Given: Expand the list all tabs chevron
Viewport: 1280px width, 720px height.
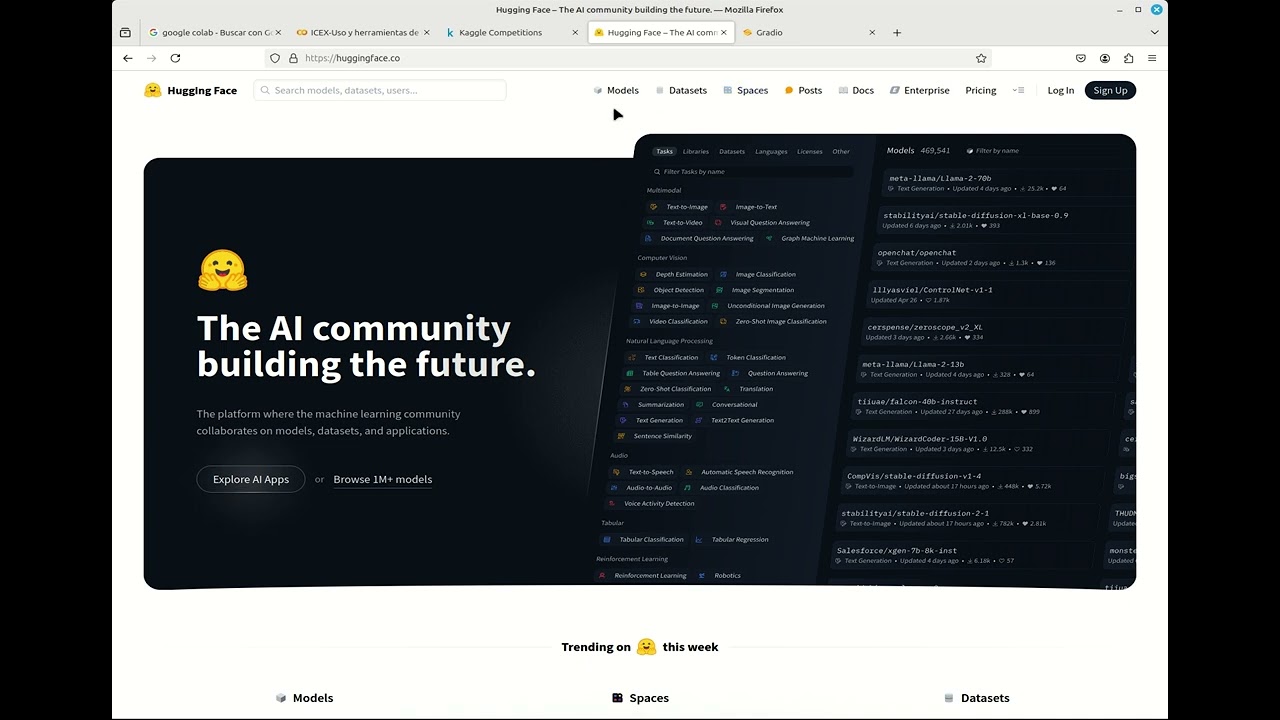Looking at the screenshot, I should 1154,32.
